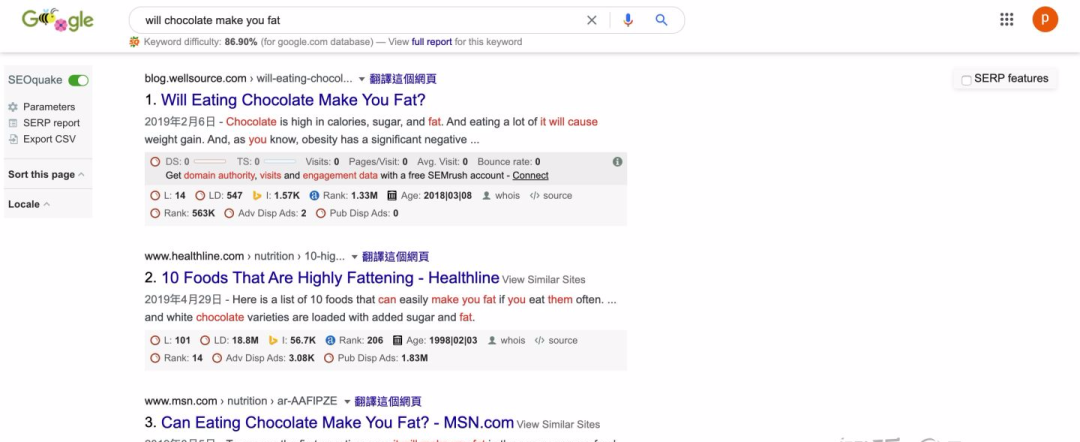Click the info icon in SEMrush bar
Viewport: 1080px width, 442px height.
(617, 162)
